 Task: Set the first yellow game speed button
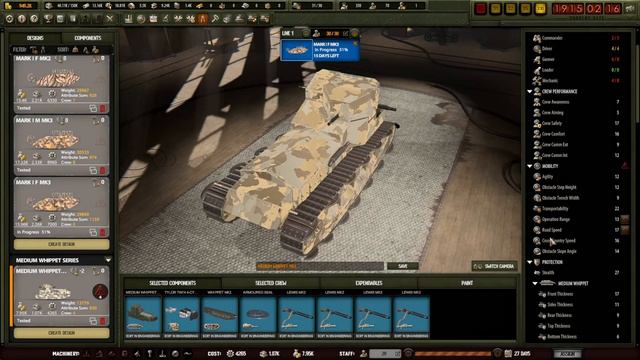click(x=496, y=9)
